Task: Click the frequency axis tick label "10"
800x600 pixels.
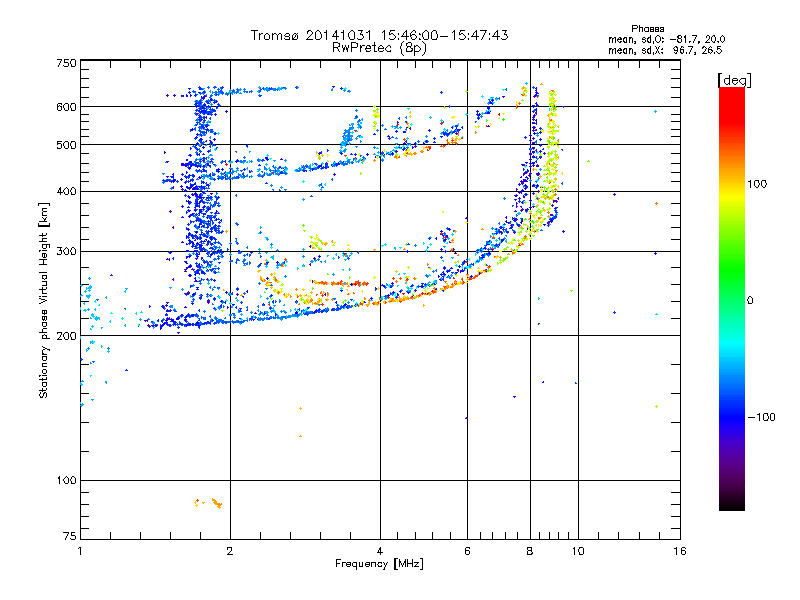Action: [x=578, y=551]
